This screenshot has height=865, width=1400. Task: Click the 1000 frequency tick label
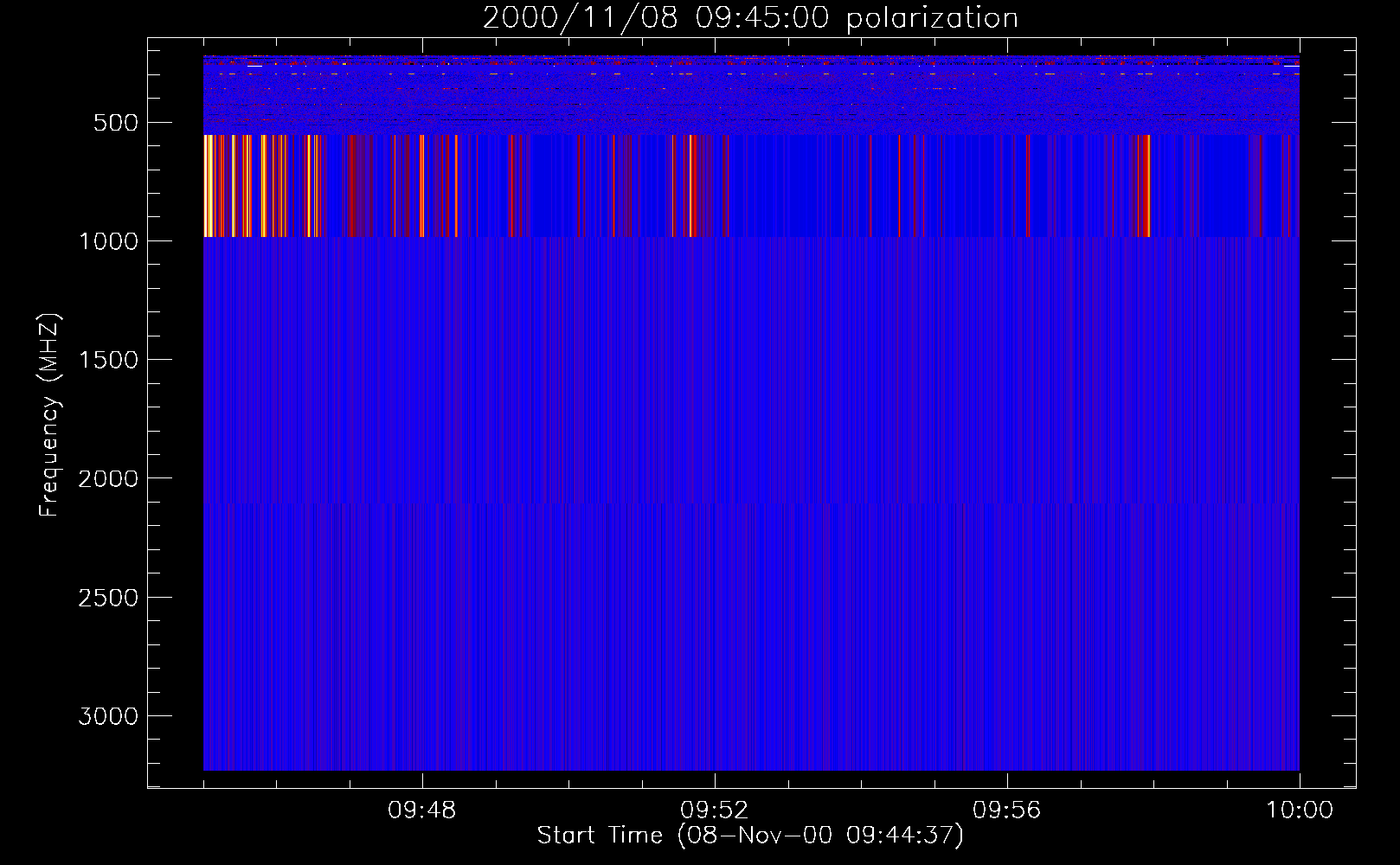(x=108, y=241)
